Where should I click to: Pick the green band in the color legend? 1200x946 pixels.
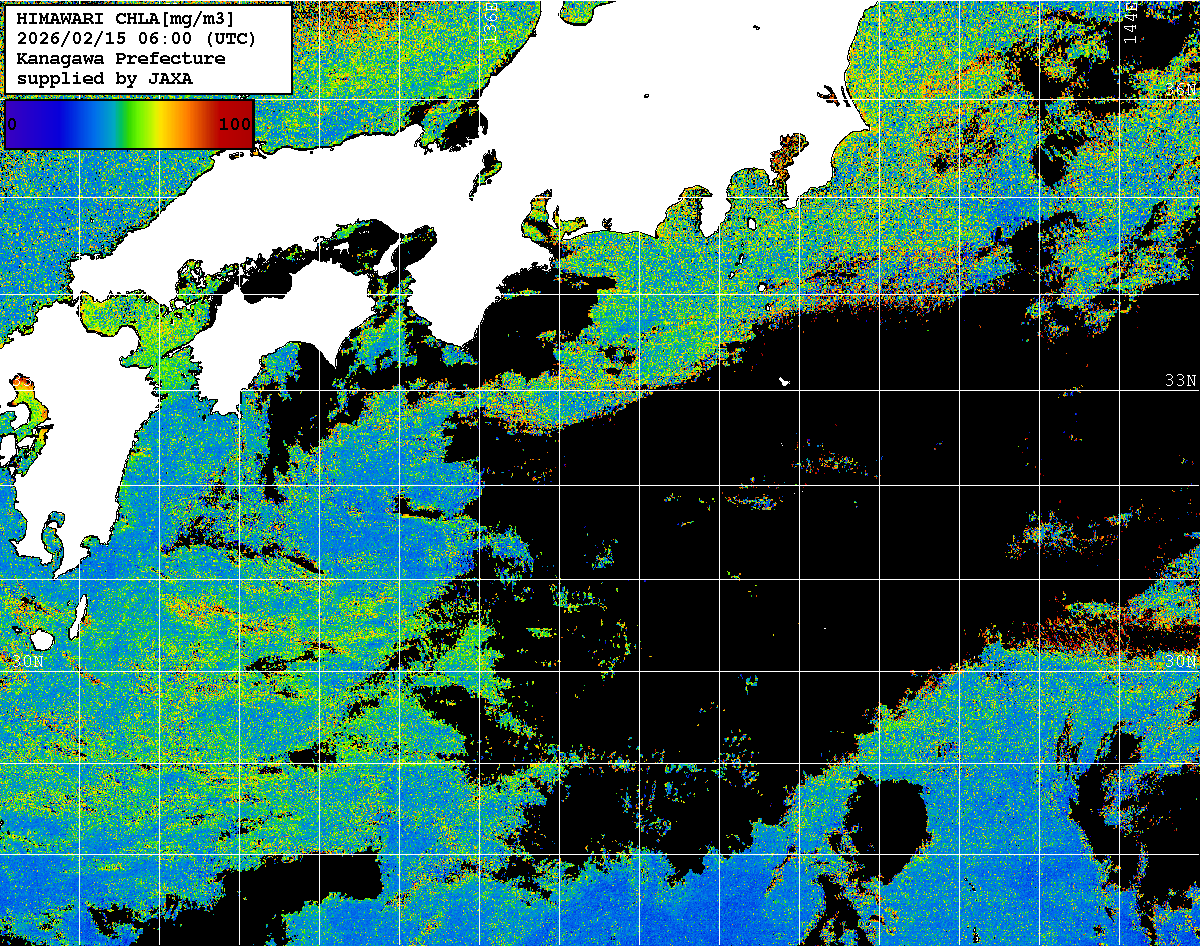coord(125,124)
